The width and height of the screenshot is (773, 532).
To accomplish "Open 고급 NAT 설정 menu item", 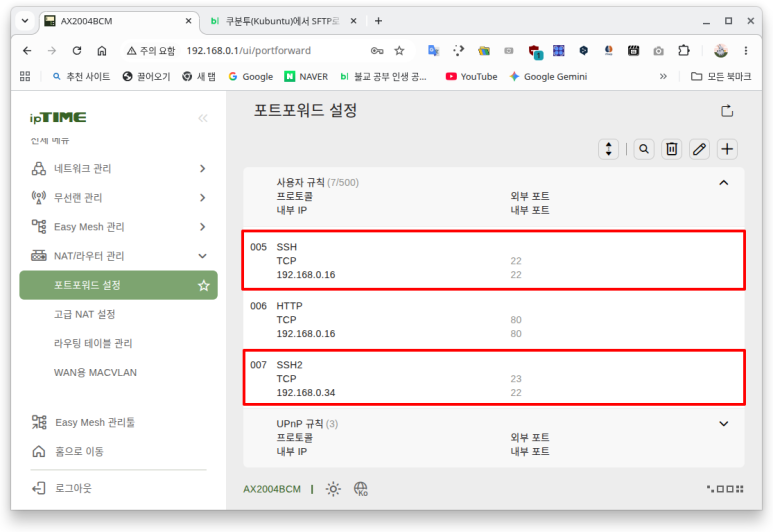I will tap(84, 314).
